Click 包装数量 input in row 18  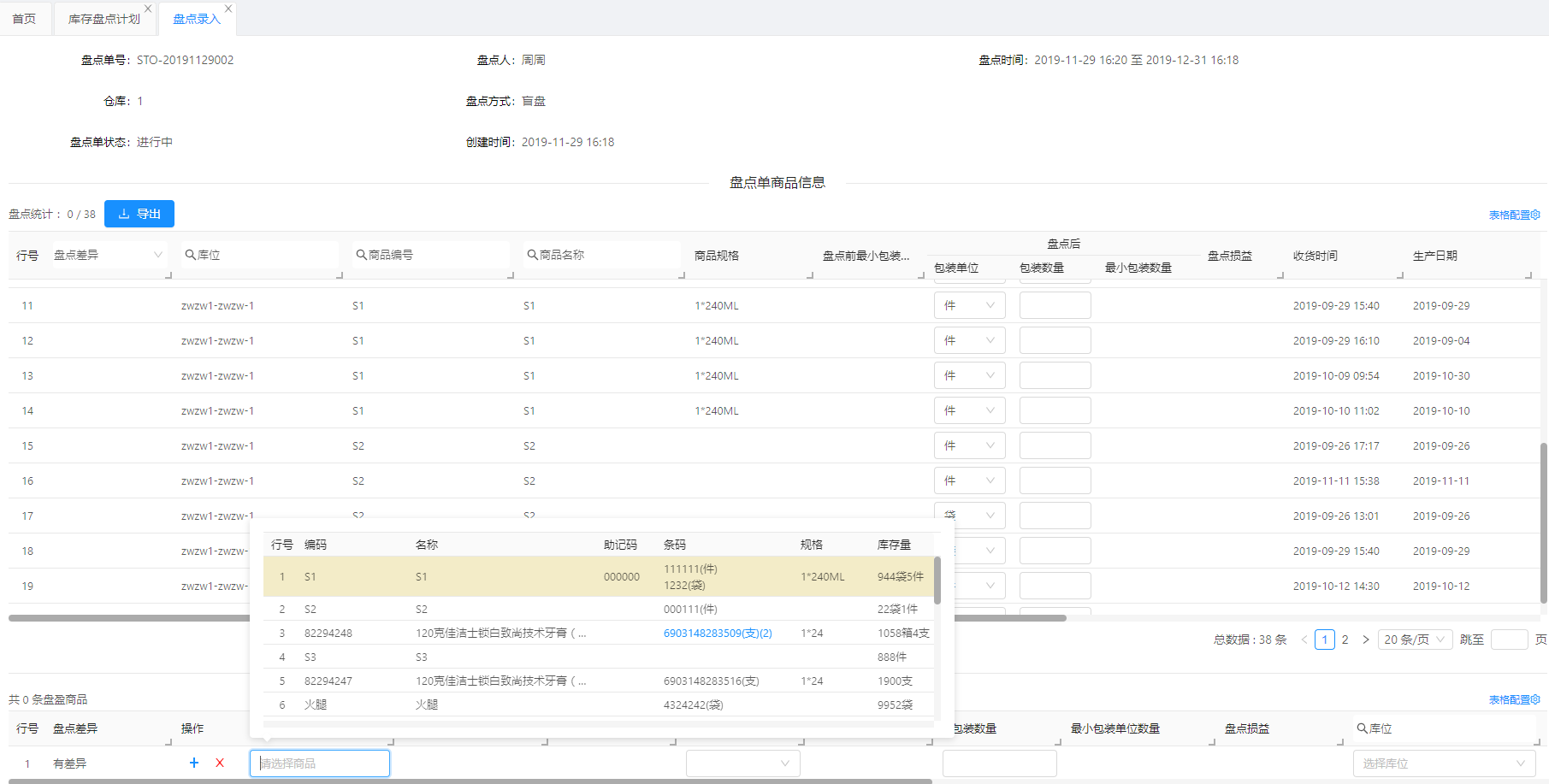pos(1055,551)
